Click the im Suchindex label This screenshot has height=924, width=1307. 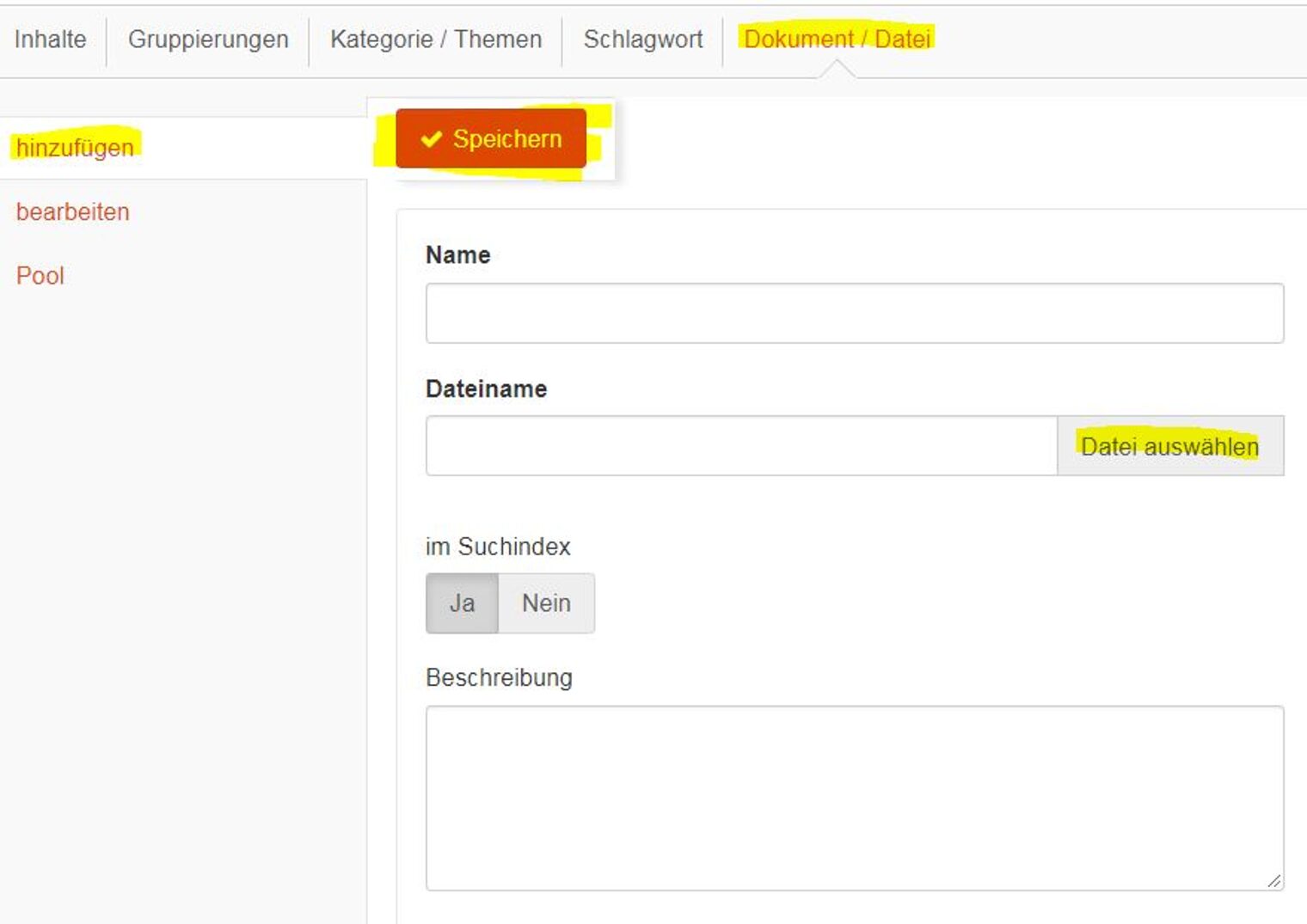click(499, 547)
